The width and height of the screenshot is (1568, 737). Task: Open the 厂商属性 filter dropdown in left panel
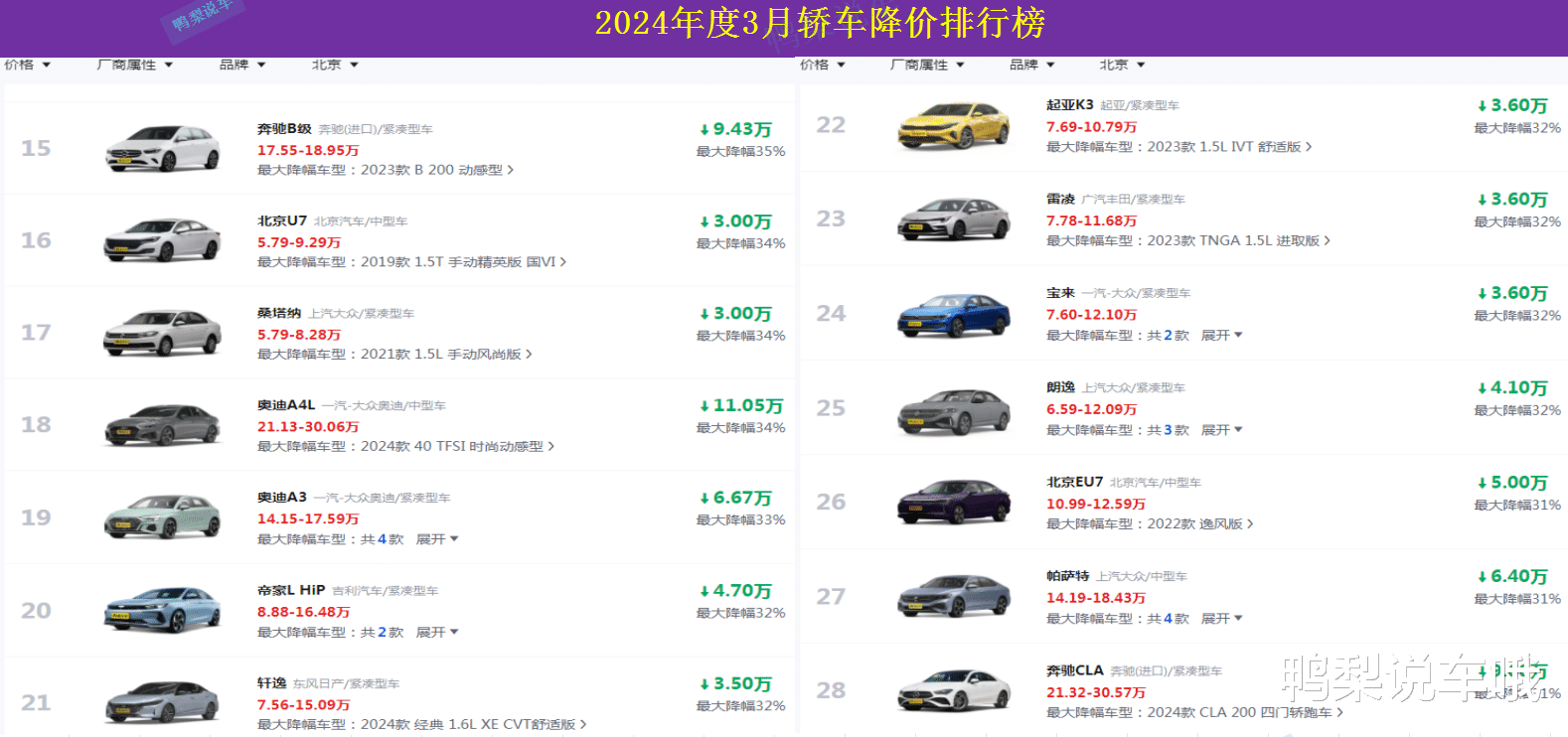(x=135, y=65)
